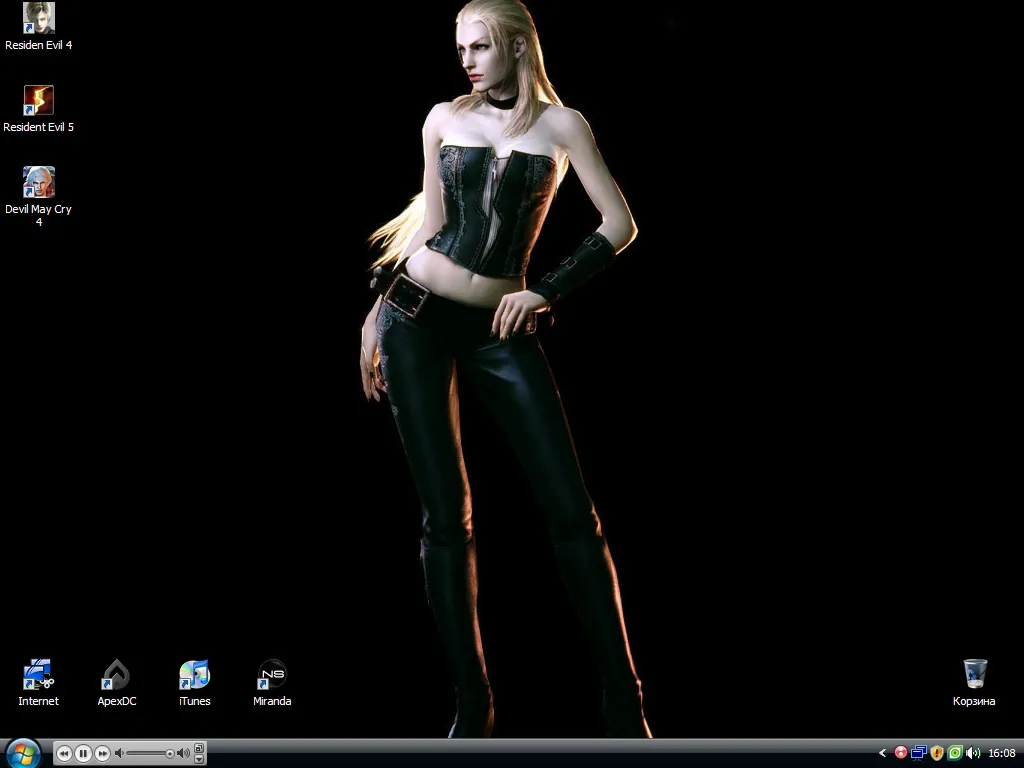Viewport: 1024px width, 768px height.
Task: Select the iTunes desktop icon
Action: (x=195, y=682)
